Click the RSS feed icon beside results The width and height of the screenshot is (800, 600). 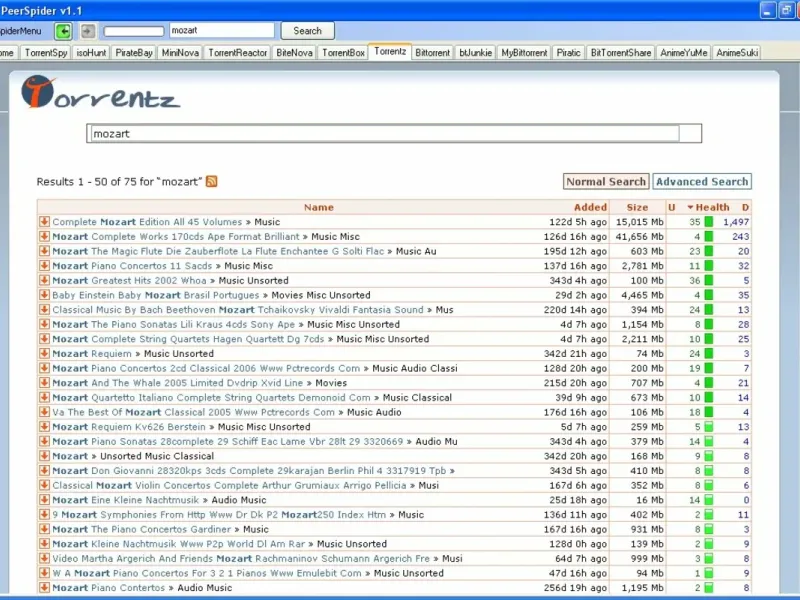(x=211, y=181)
